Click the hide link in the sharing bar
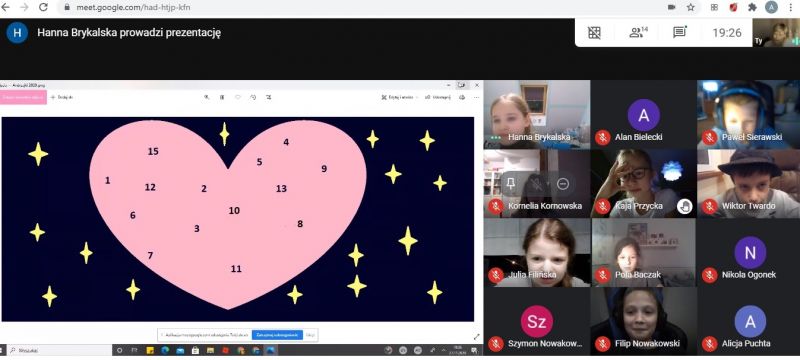 pos(310,335)
